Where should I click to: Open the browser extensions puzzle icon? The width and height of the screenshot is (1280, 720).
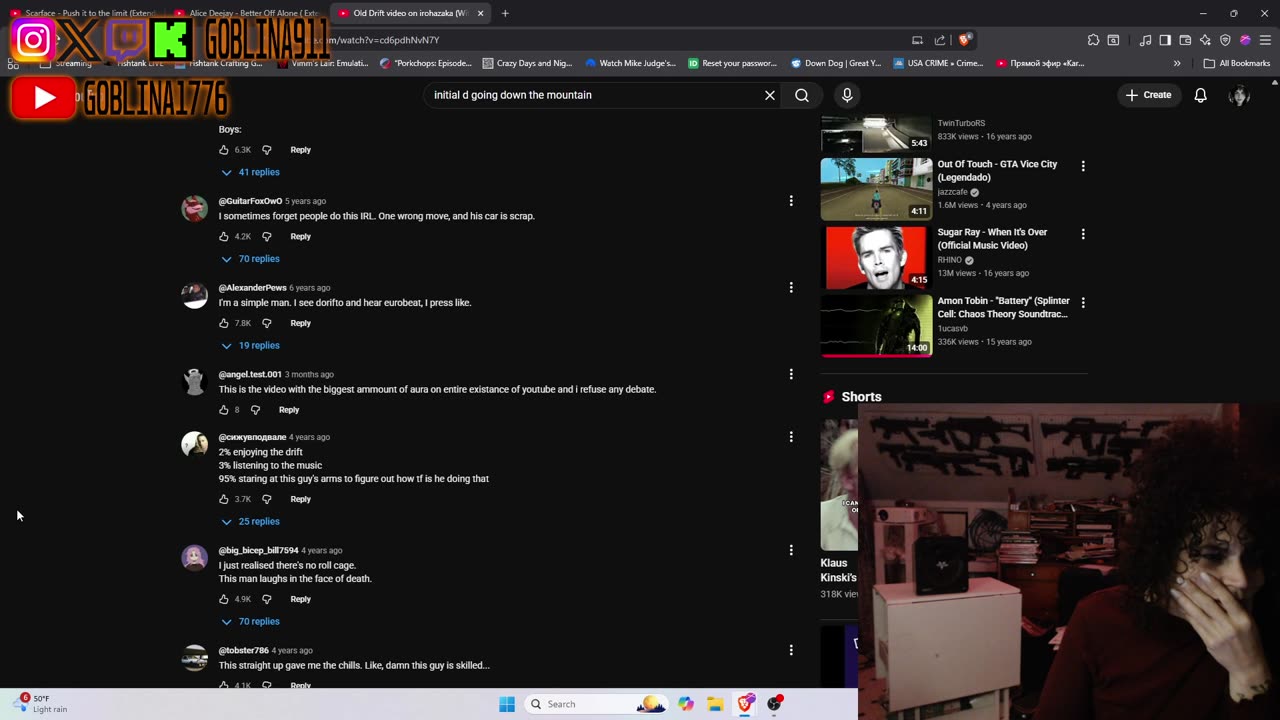[1093, 40]
